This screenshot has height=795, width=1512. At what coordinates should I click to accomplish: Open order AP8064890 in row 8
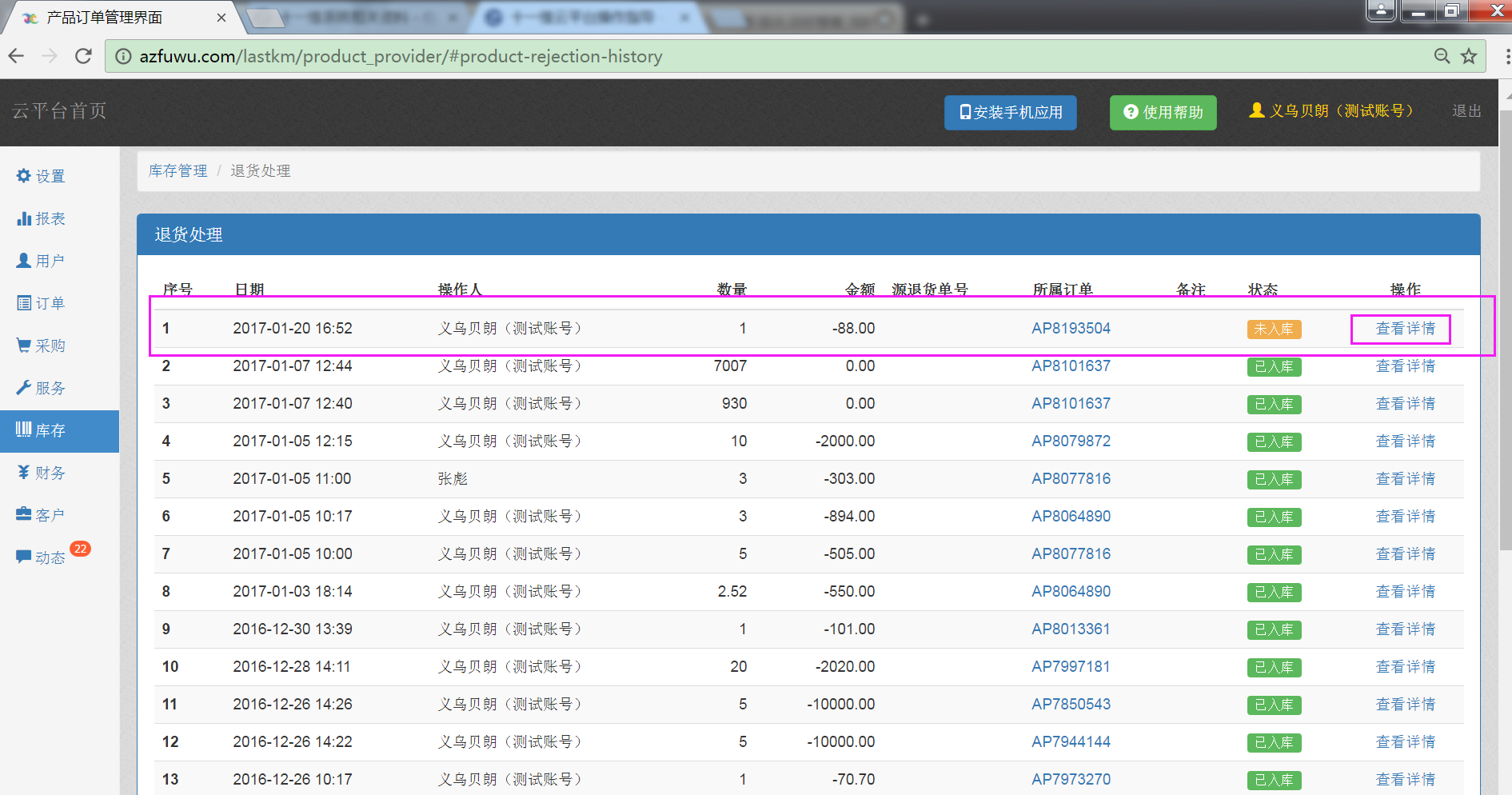coord(1071,592)
